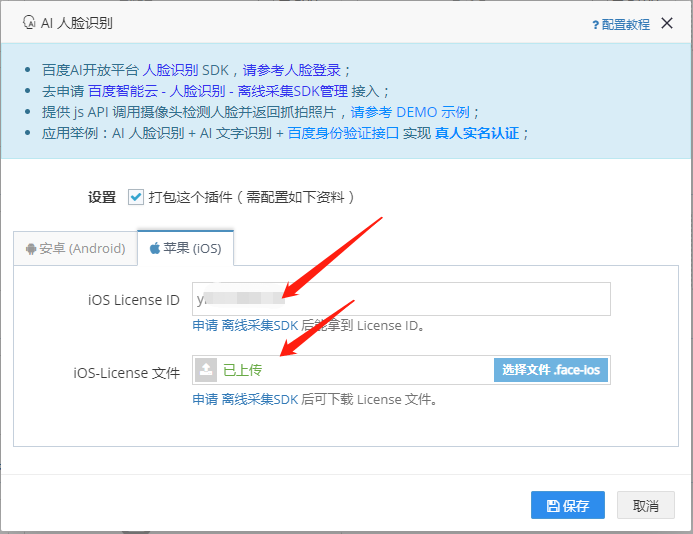Click the 取消 cancel button
This screenshot has width=693, height=534.
[x=646, y=505]
